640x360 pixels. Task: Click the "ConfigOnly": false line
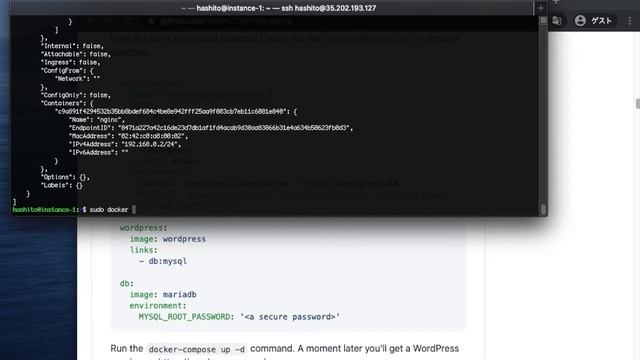coord(76,95)
